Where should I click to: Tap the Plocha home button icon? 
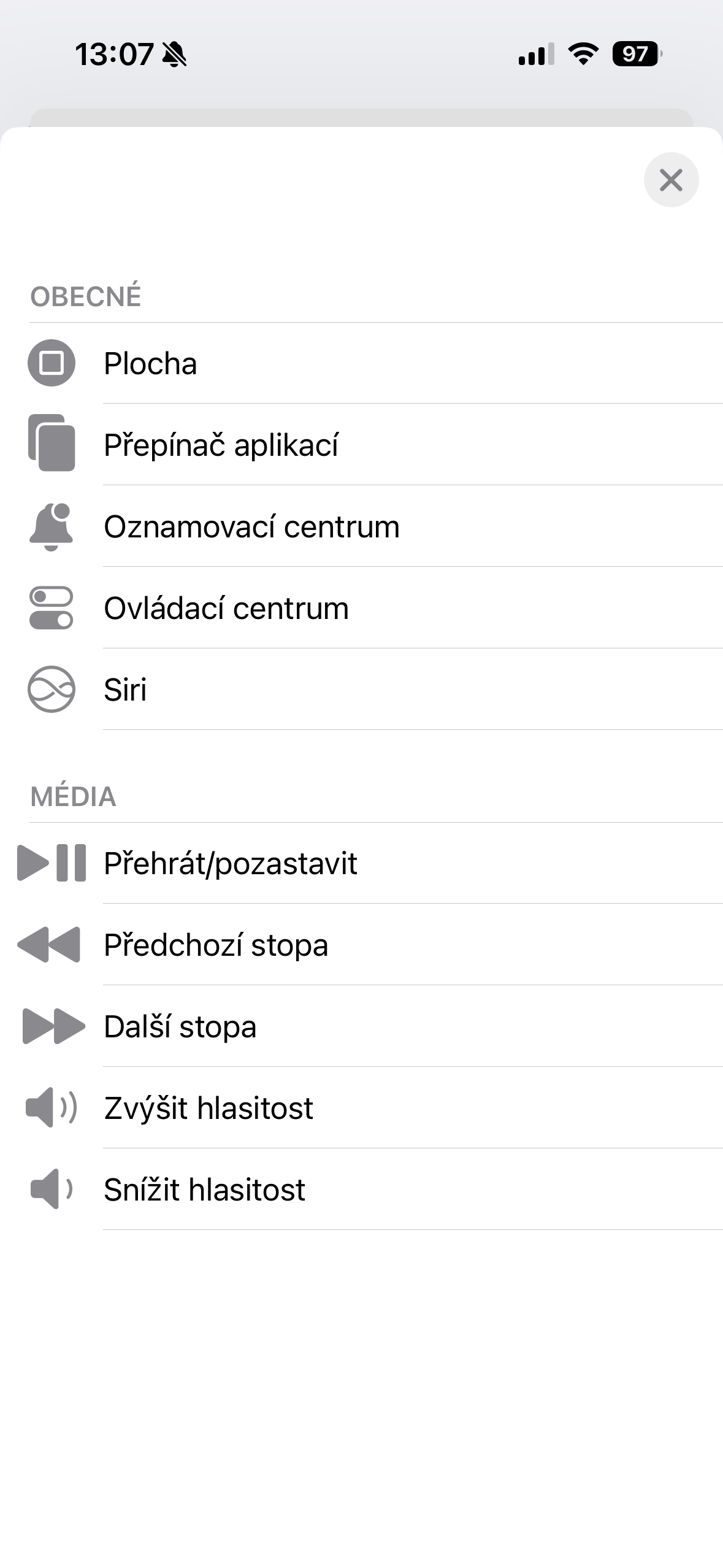coord(52,363)
